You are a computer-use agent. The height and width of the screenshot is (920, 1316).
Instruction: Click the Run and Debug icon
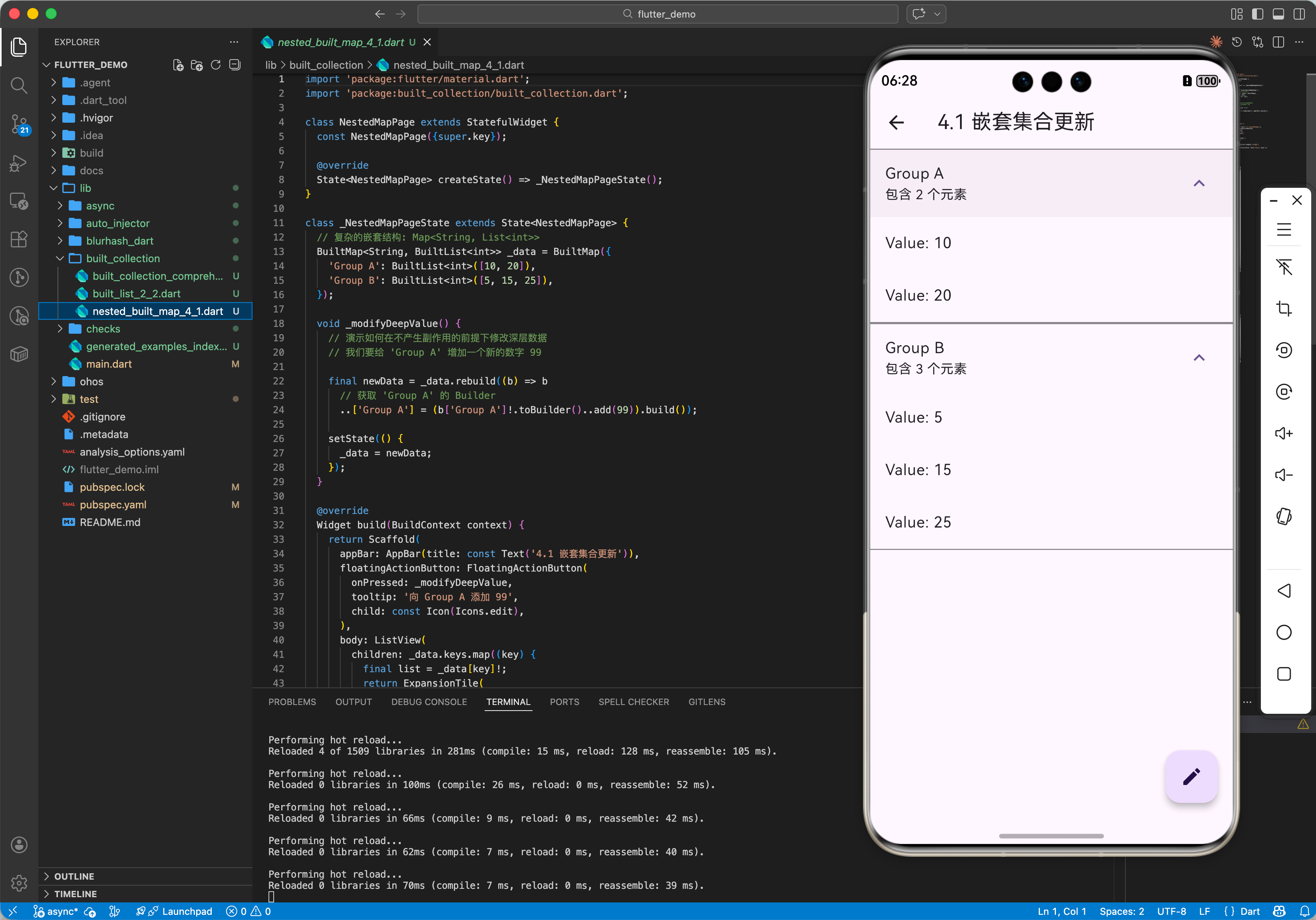[x=19, y=163]
